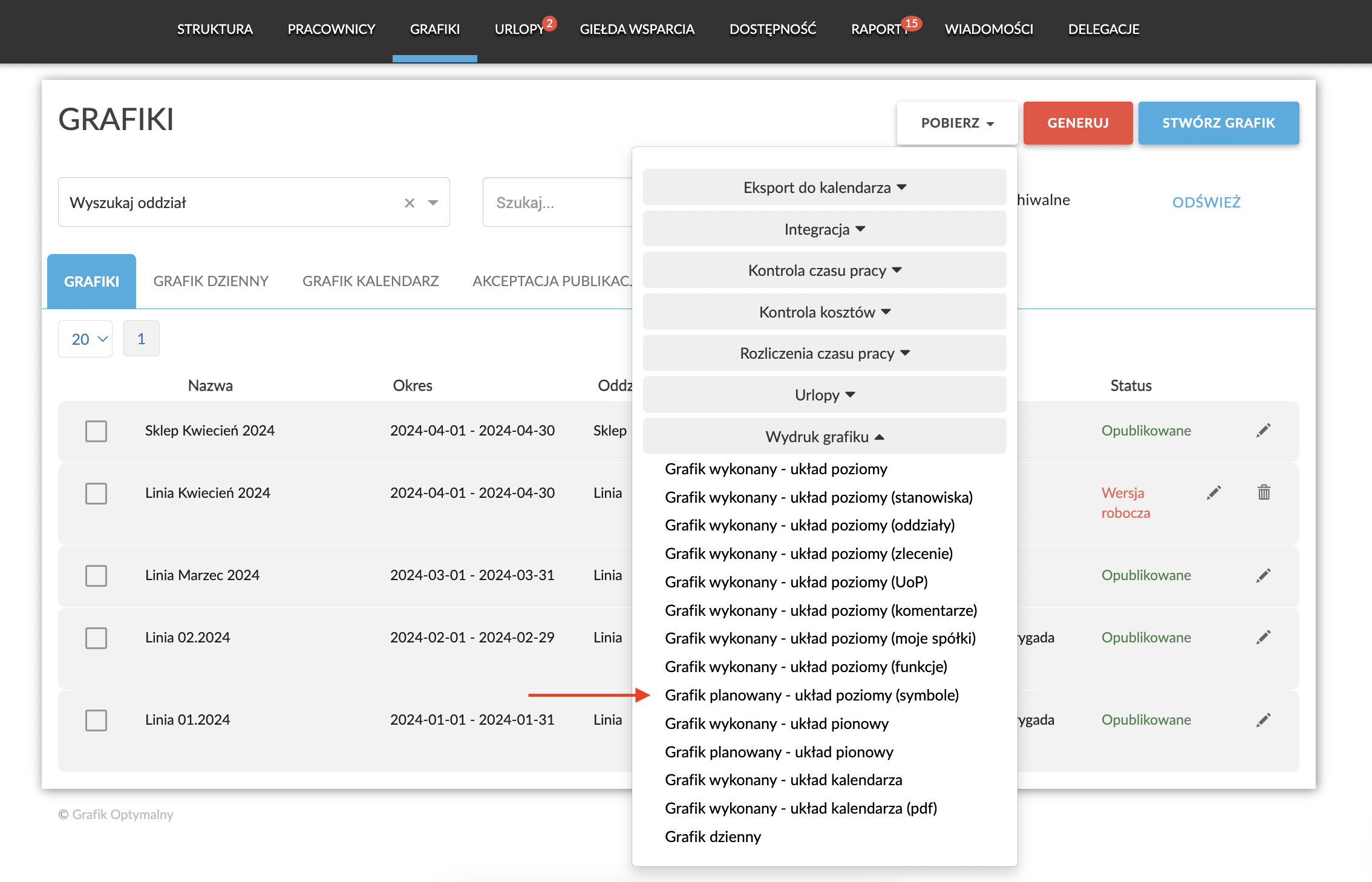
Task: Open the 20 per page dropdown
Action: (85, 339)
